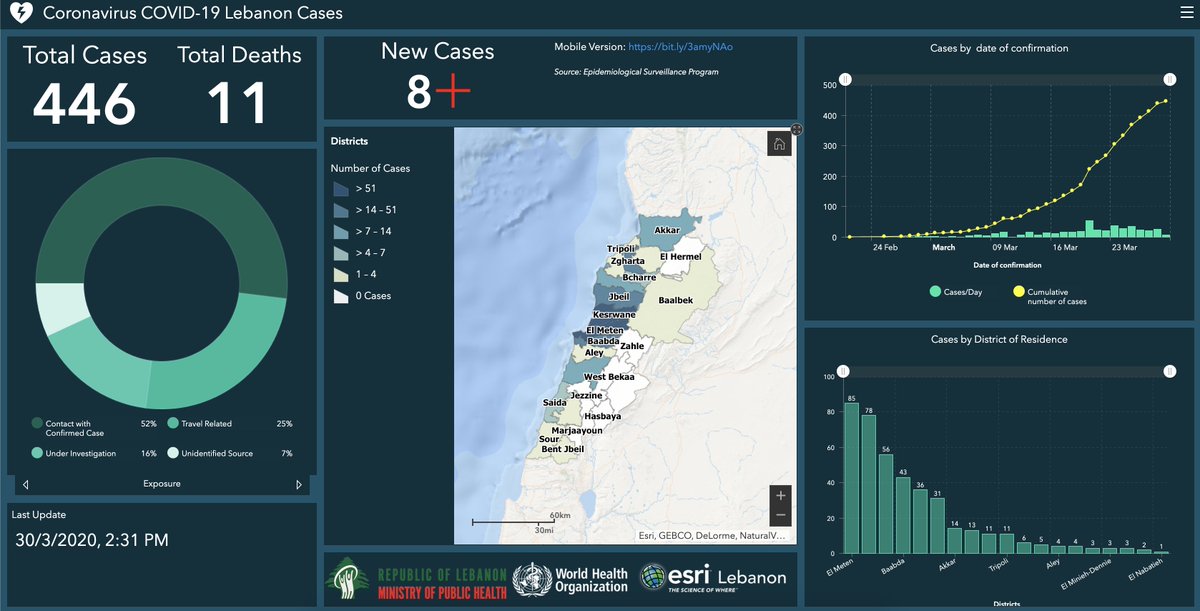Viewport: 1200px width, 611px height.
Task: Click the Akkar bar with 14 cases
Action: pos(954,541)
